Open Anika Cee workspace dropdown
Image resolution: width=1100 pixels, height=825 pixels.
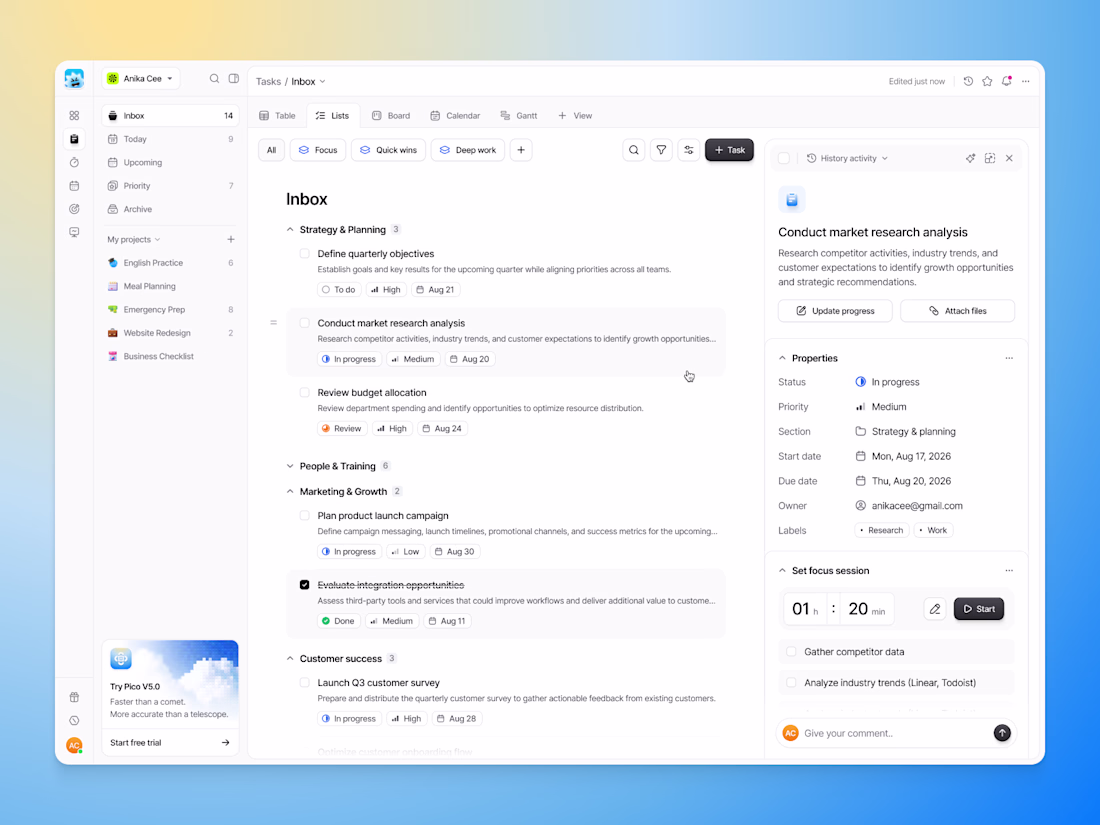141,79
